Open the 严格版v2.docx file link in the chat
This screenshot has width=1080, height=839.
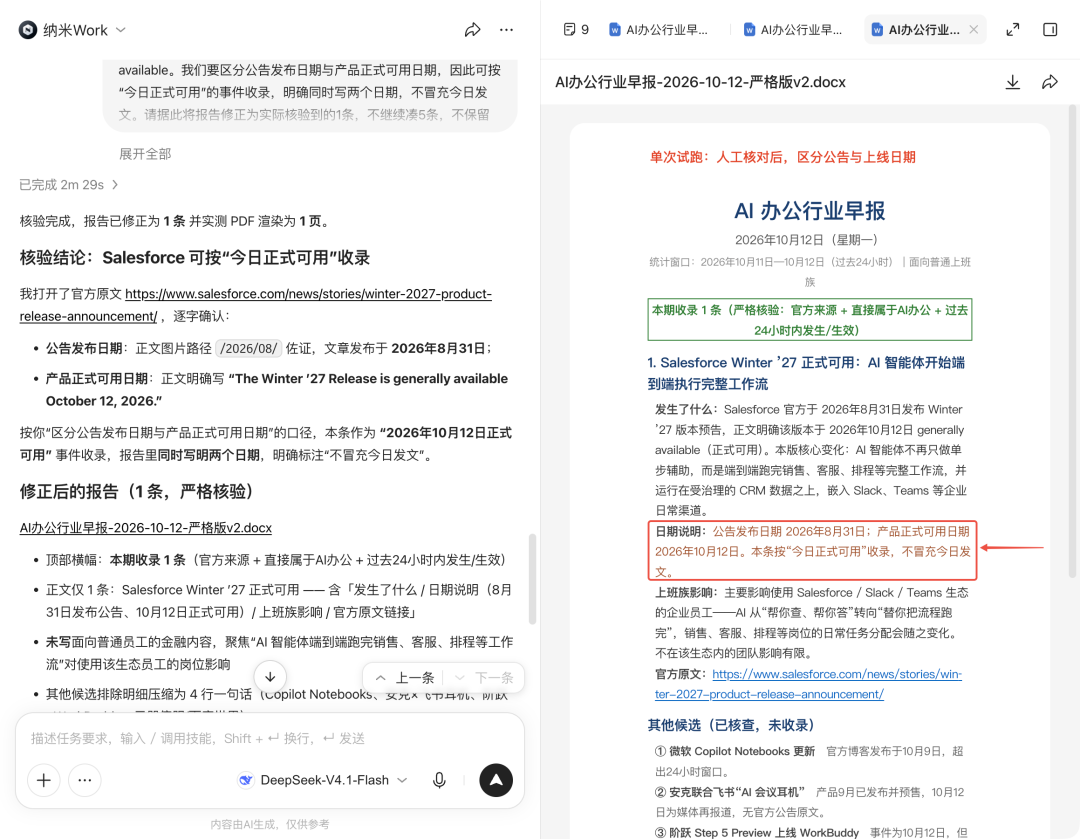coord(145,528)
